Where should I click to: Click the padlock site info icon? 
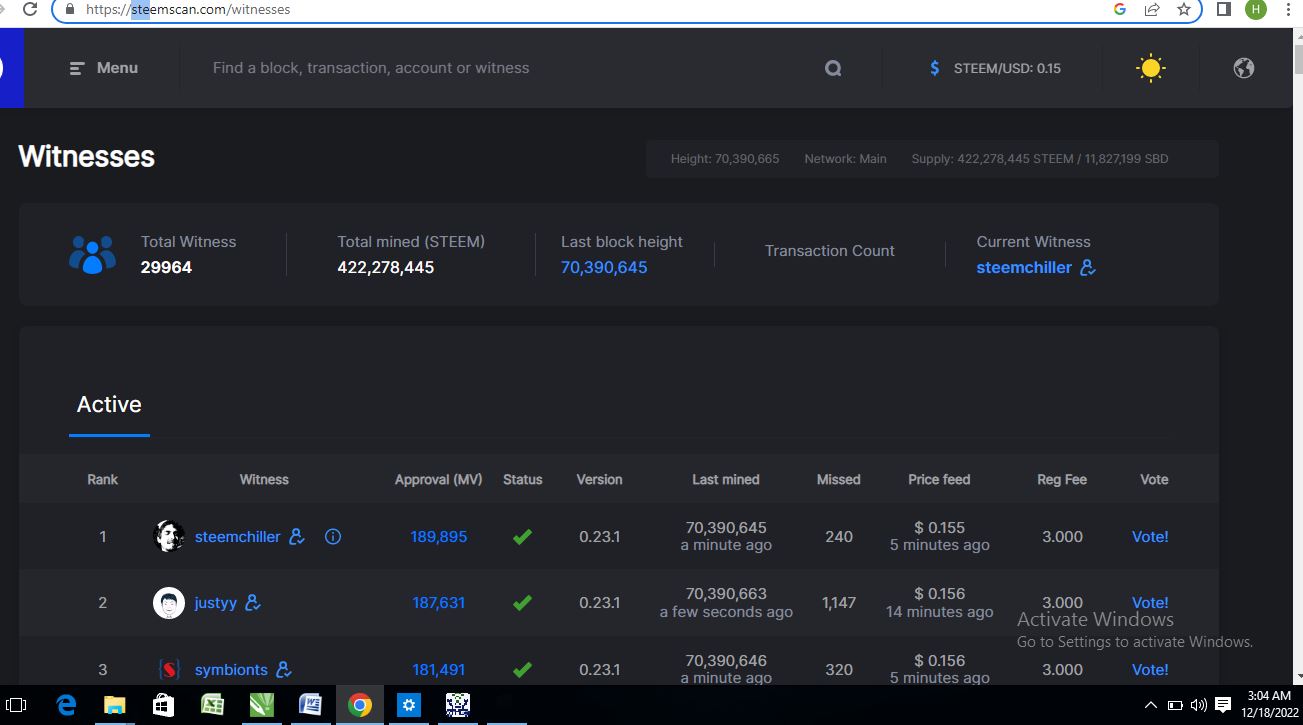pyautogui.click(x=69, y=9)
